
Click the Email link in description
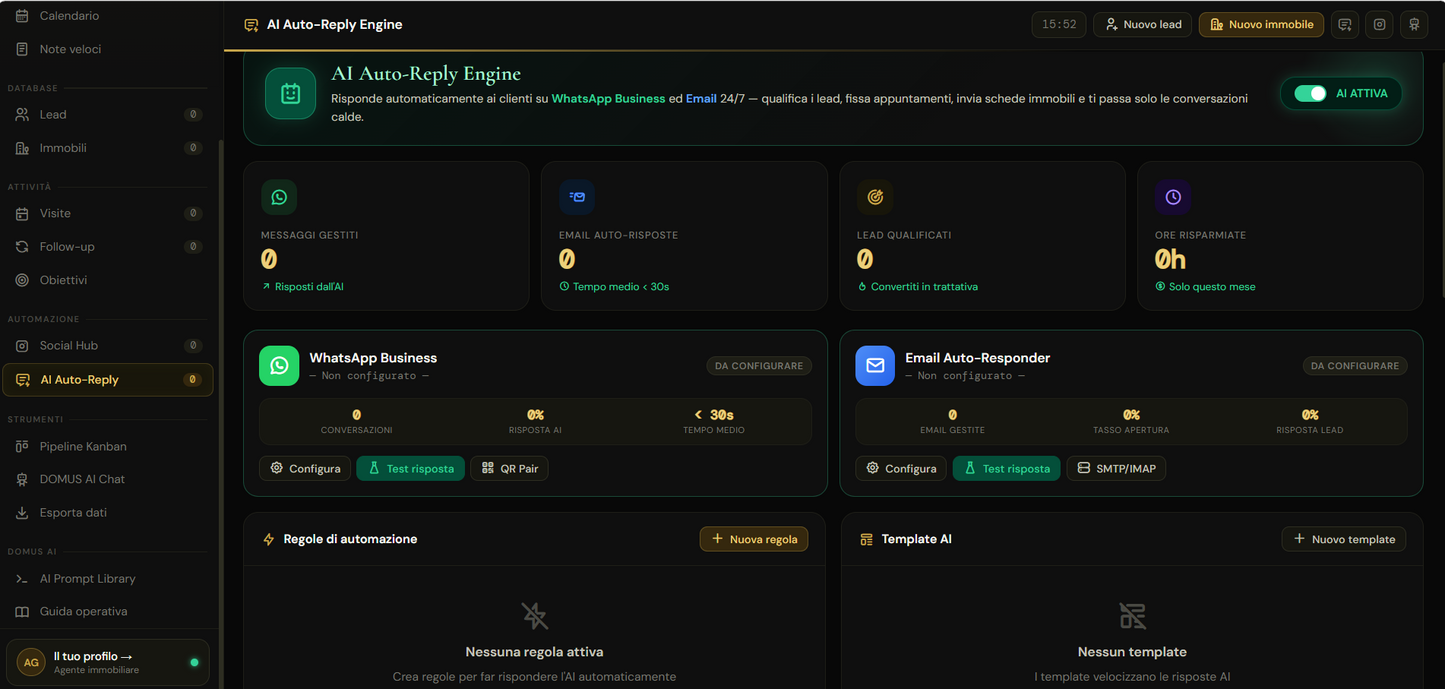pyautogui.click(x=701, y=99)
